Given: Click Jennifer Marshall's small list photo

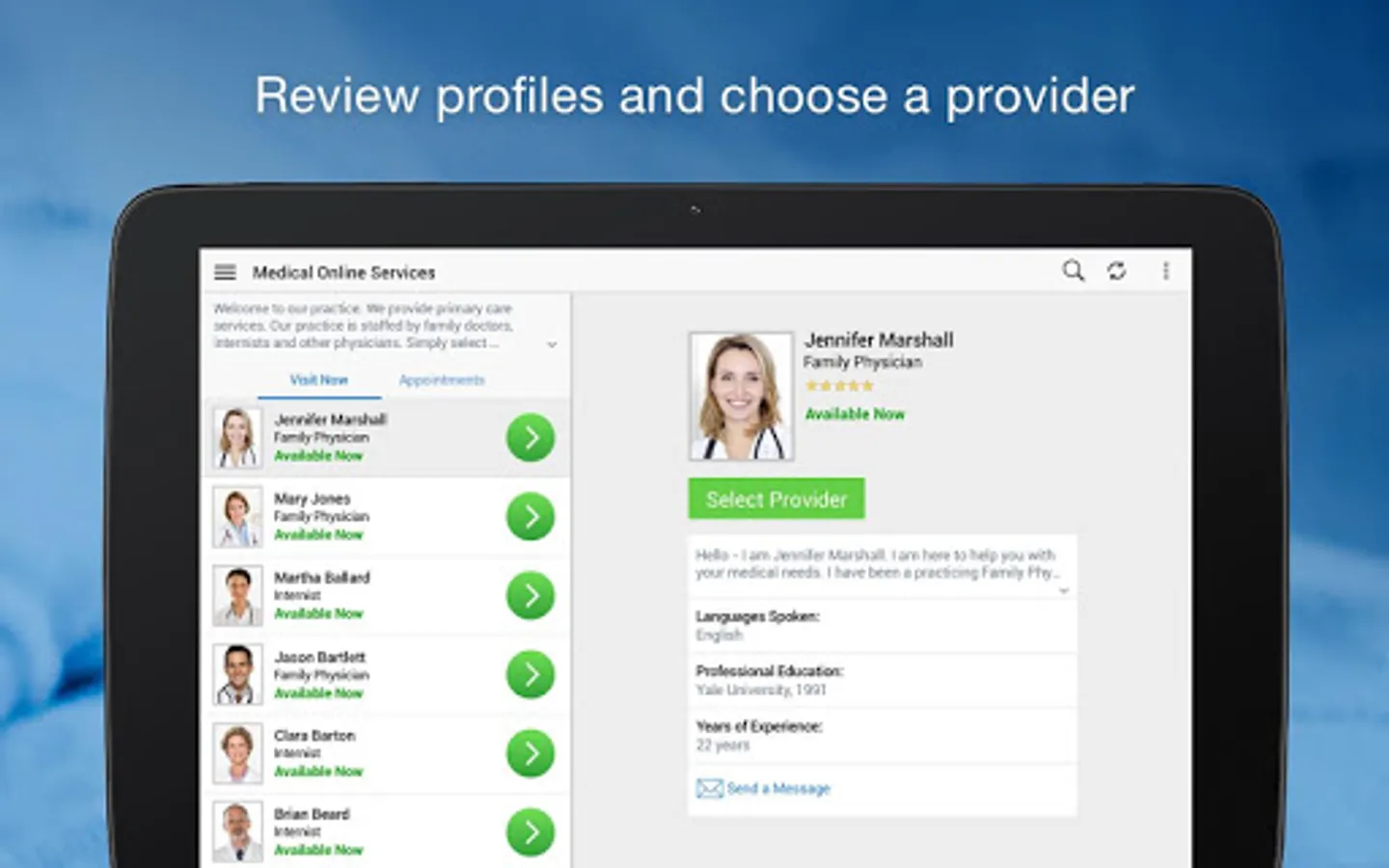Looking at the screenshot, I should pos(237,438).
